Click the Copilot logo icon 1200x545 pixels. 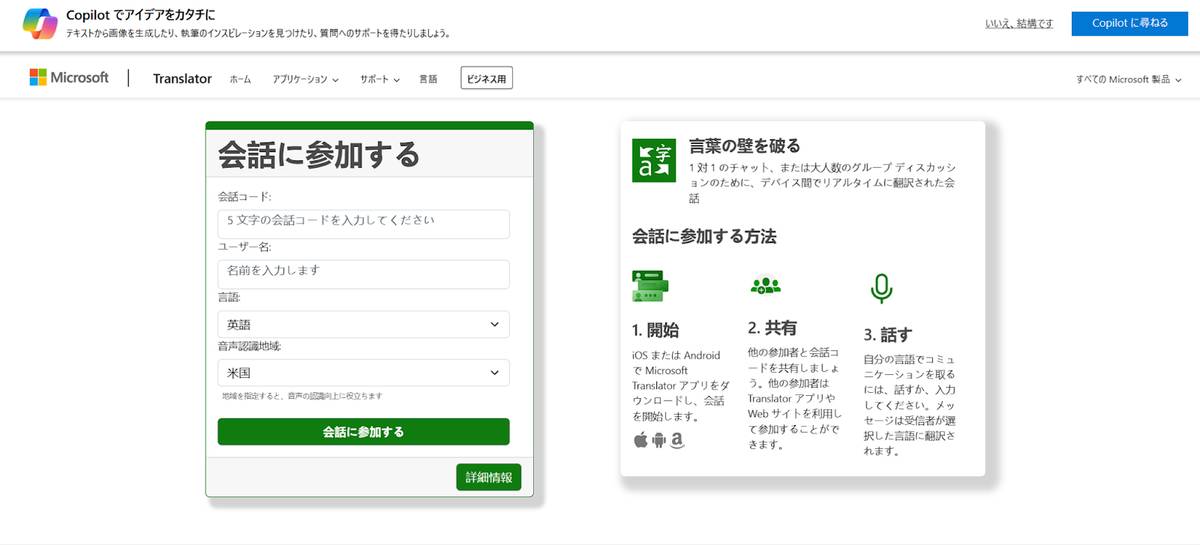40,24
